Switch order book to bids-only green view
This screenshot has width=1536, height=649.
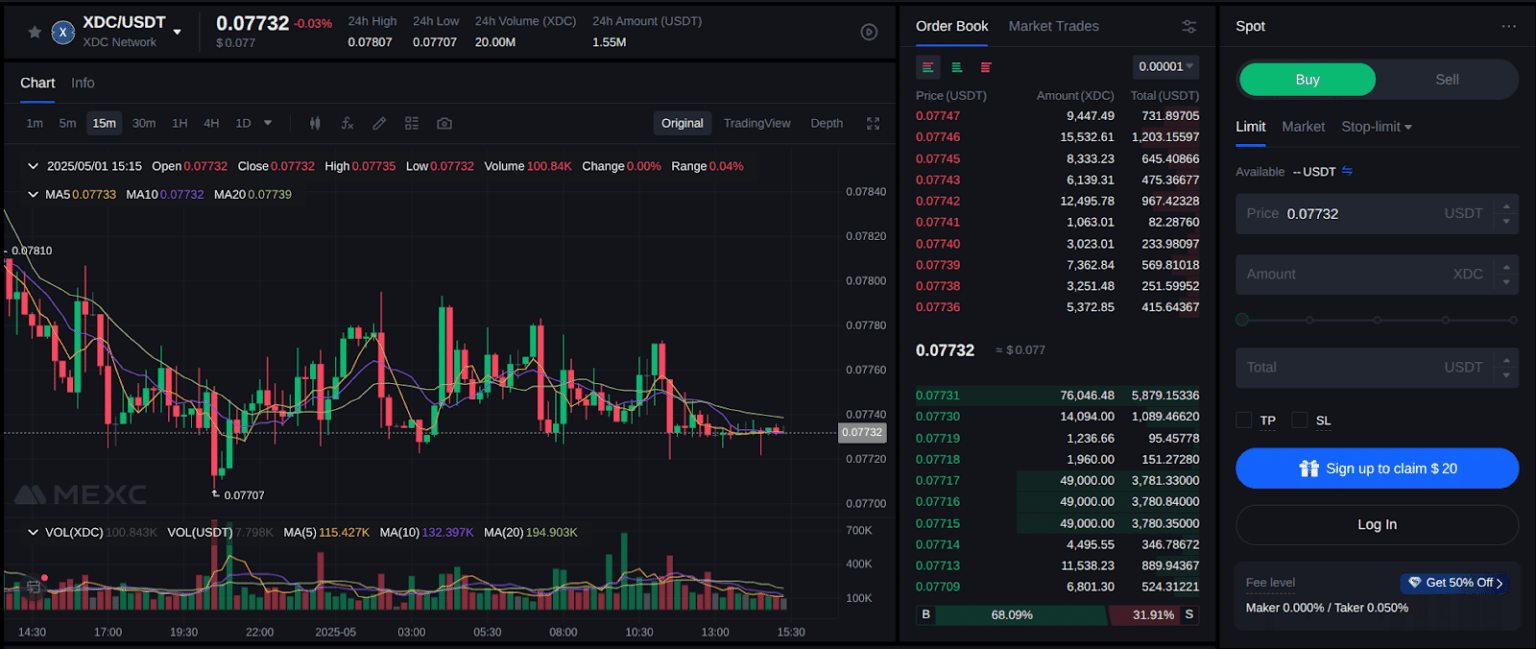click(956, 67)
